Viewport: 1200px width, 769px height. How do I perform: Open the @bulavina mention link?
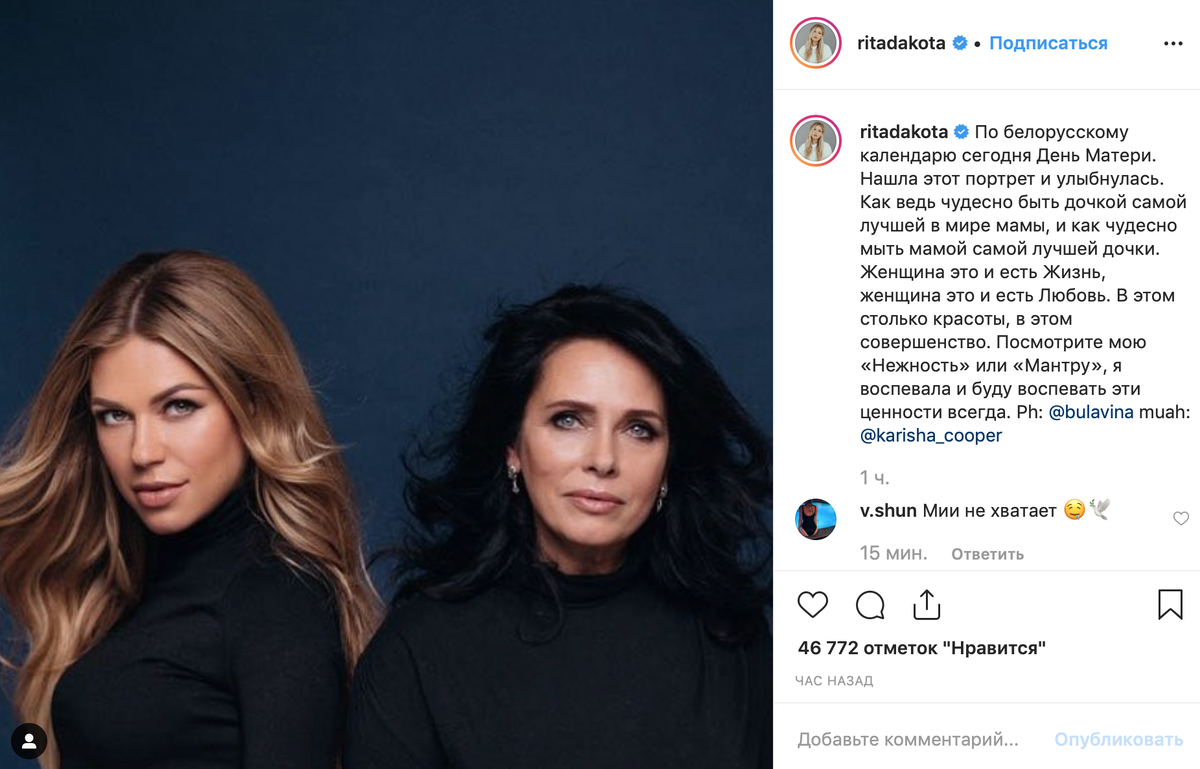point(1091,412)
